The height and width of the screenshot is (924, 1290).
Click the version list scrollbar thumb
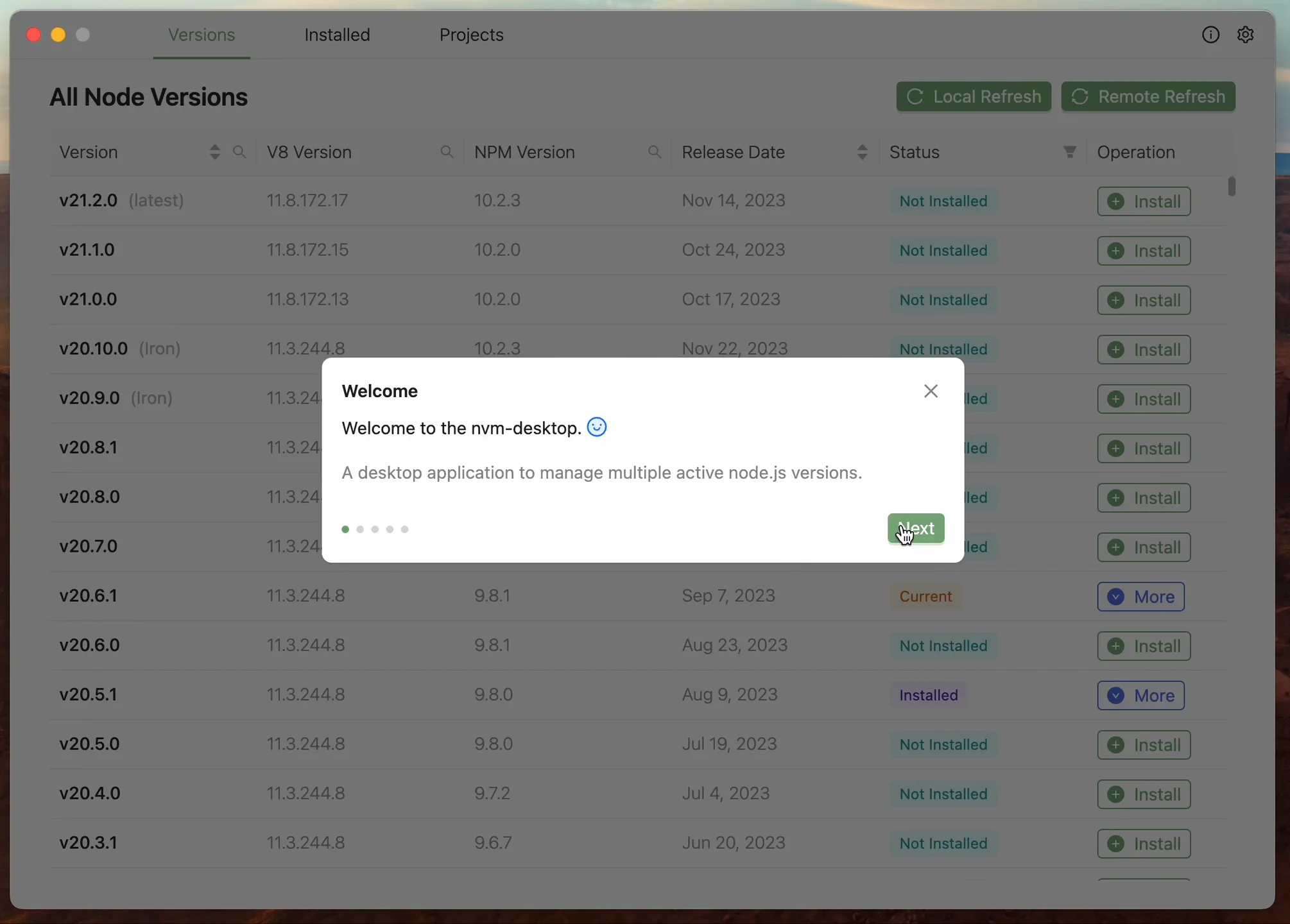pyautogui.click(x=1231, y=187)
